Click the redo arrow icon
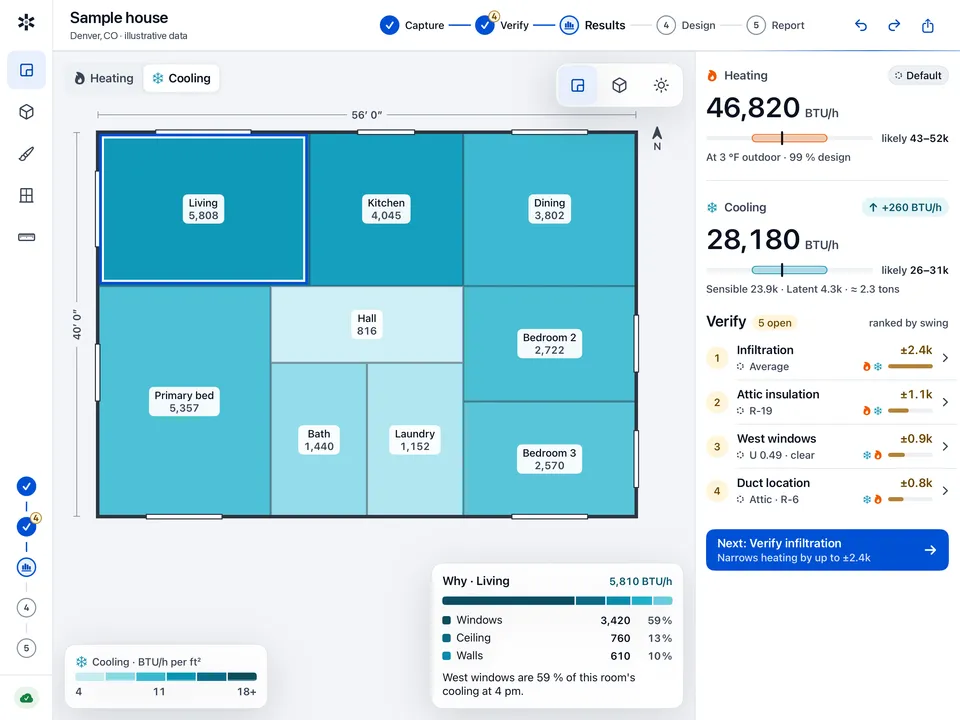 tap(894, 25)
